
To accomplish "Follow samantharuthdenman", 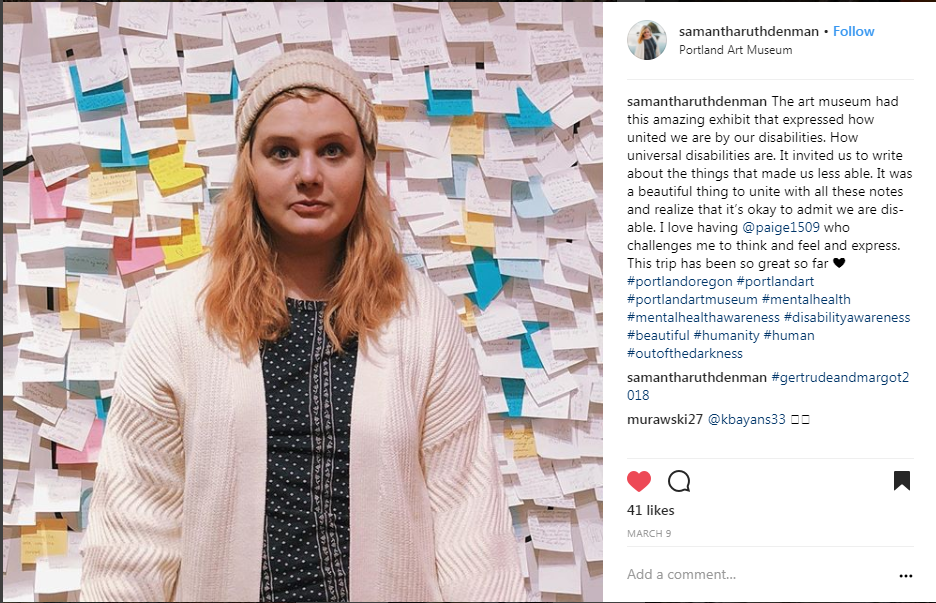I will 854,31.
